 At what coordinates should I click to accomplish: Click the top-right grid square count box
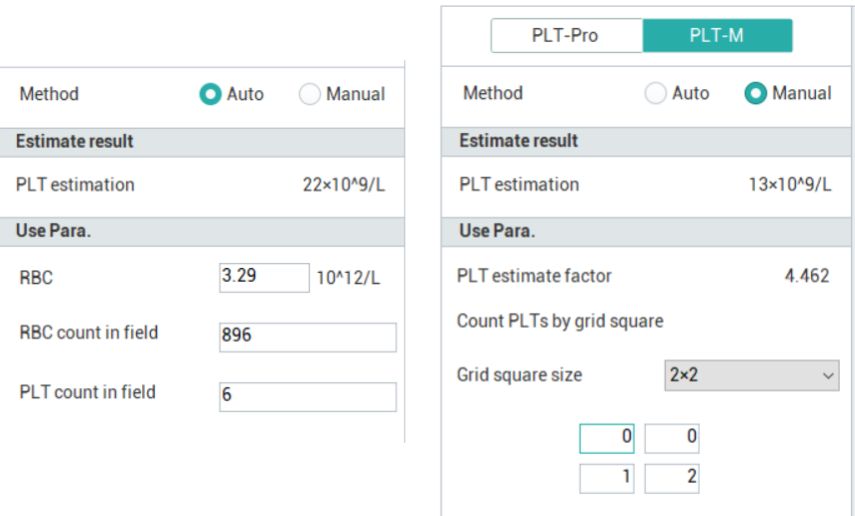671,438
